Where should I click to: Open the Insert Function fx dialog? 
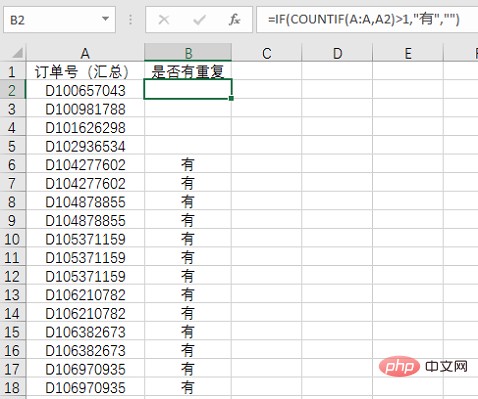pos(234,20)
